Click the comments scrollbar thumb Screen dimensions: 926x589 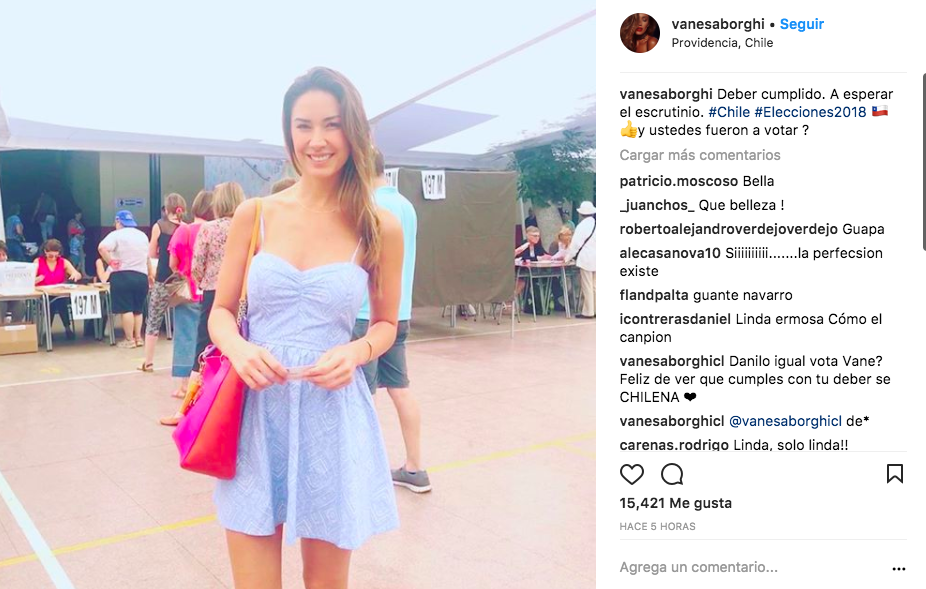[x=924, y=162]
